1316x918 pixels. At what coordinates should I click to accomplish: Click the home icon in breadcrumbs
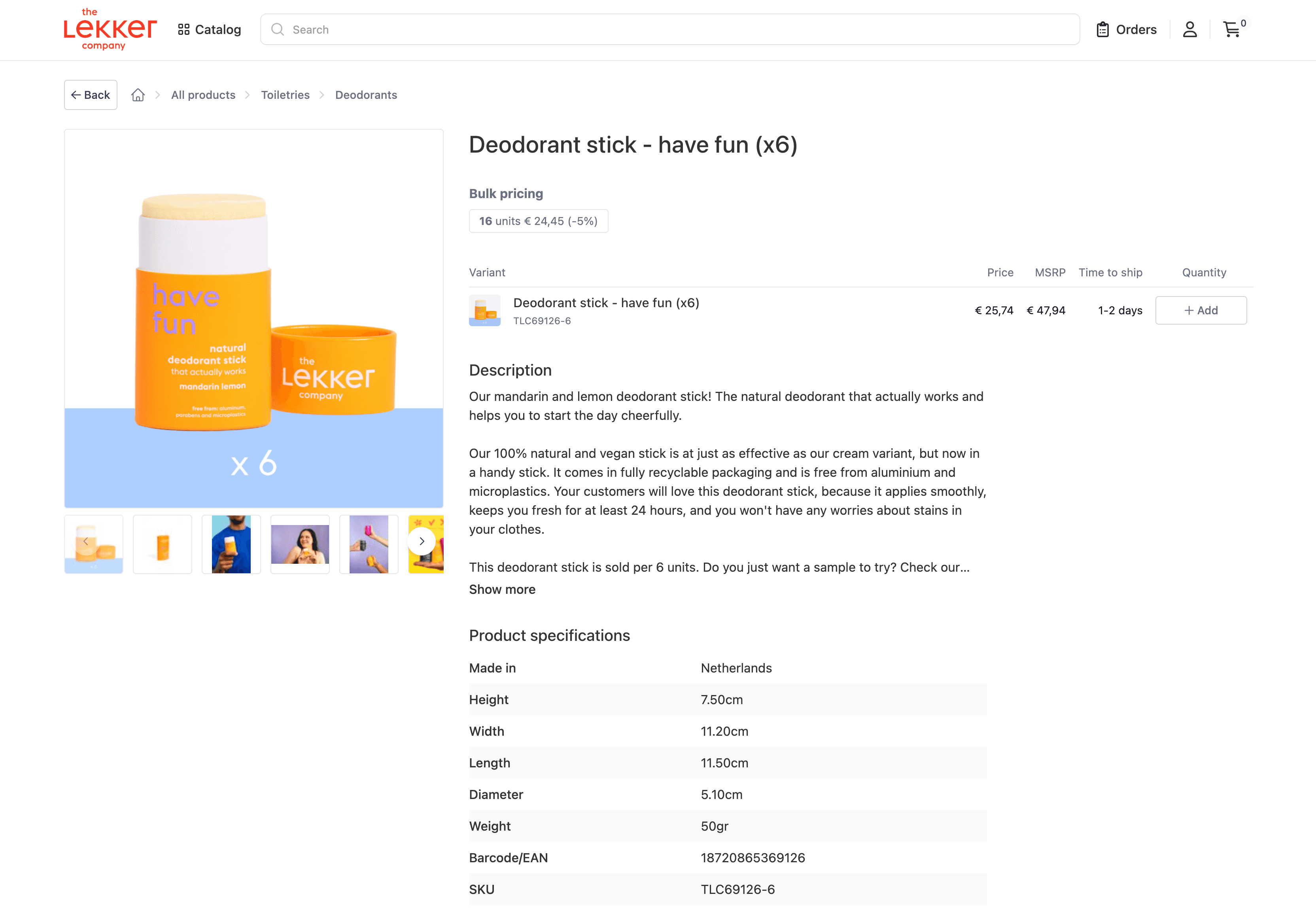coord(138,94)
